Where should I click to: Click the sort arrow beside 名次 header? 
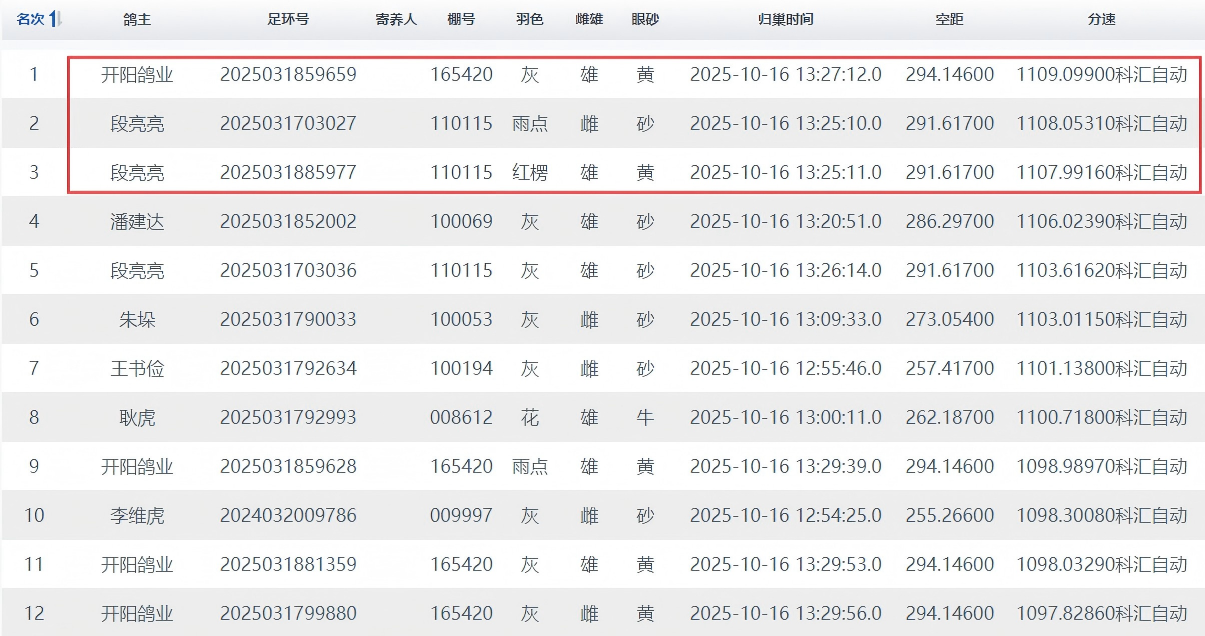56,19
